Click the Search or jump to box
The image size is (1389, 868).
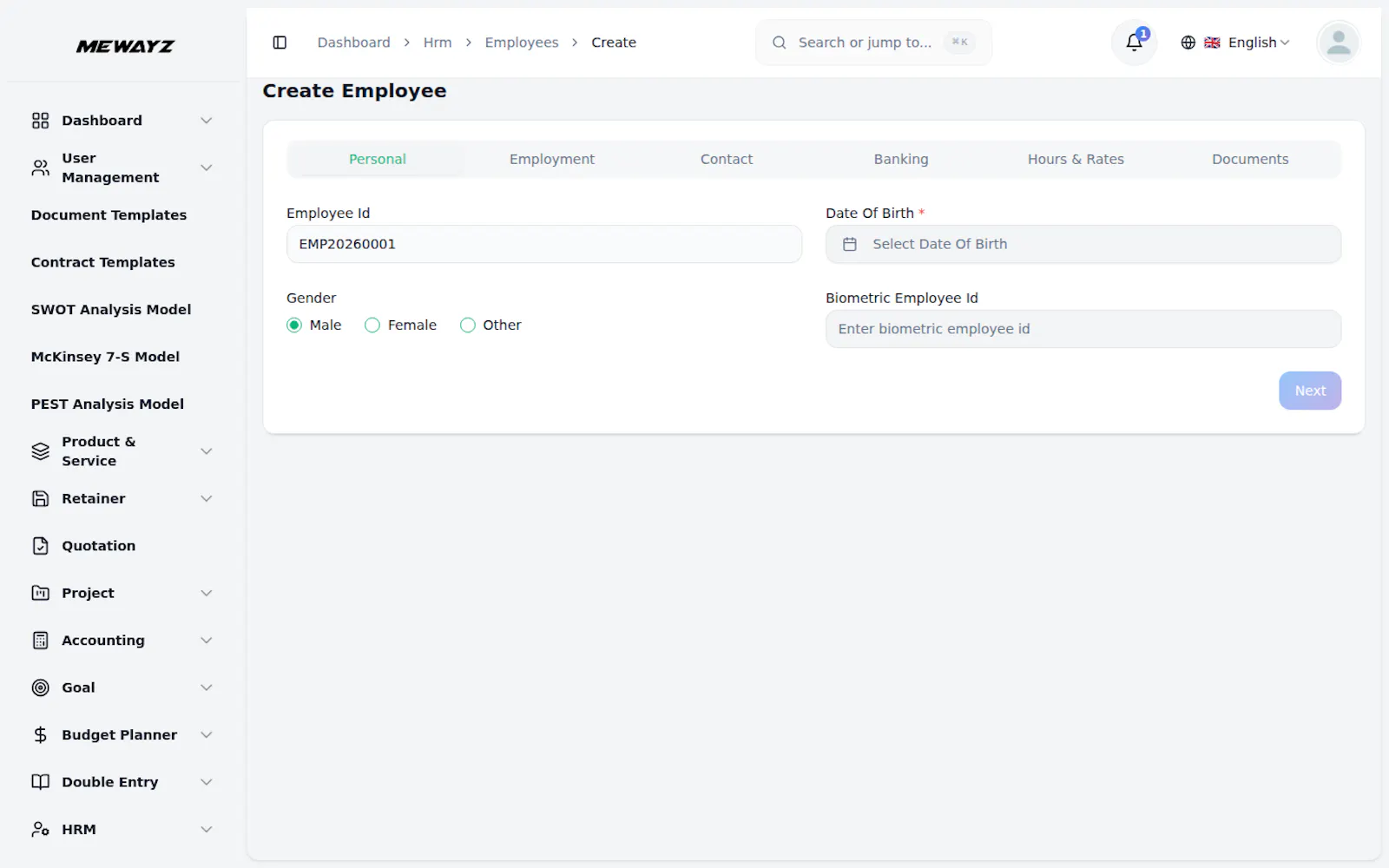coord(873,43)
